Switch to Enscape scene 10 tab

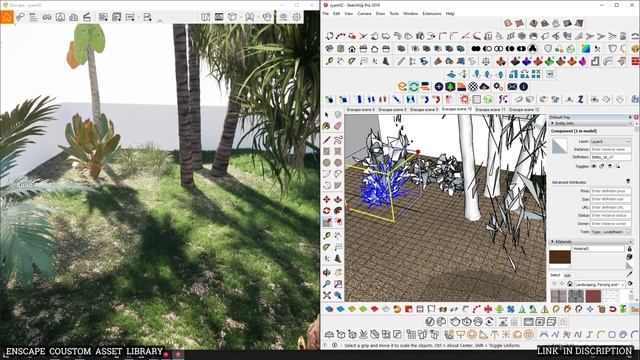[x=456, y=109]
